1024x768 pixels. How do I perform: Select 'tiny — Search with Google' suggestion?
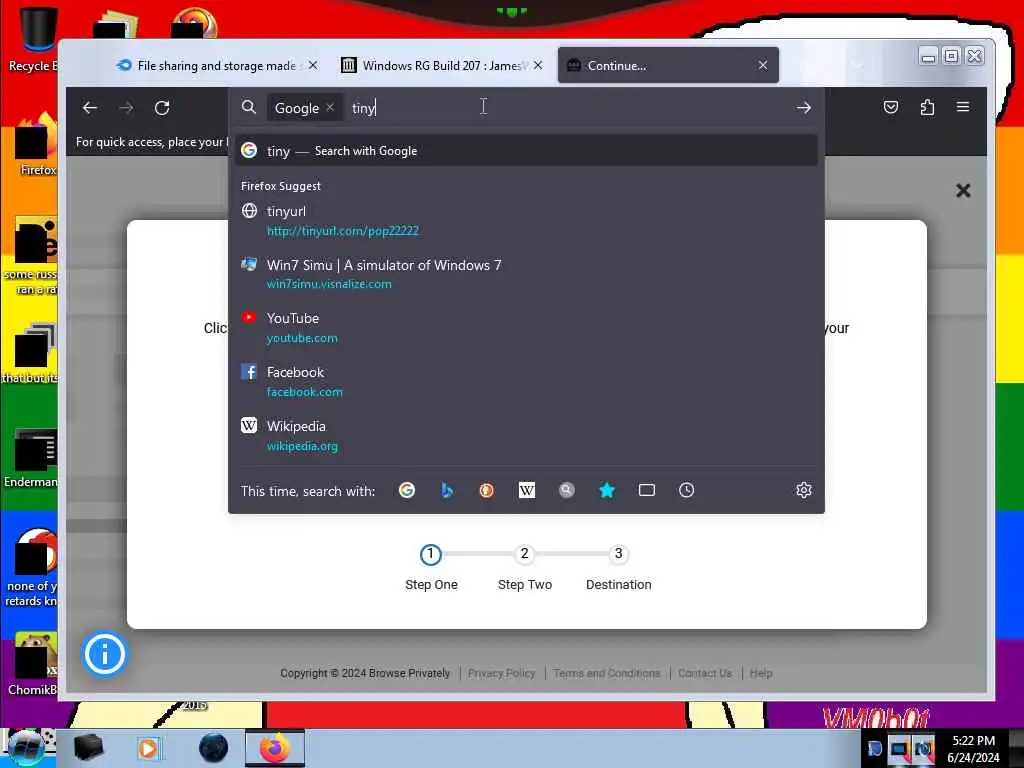526,151
